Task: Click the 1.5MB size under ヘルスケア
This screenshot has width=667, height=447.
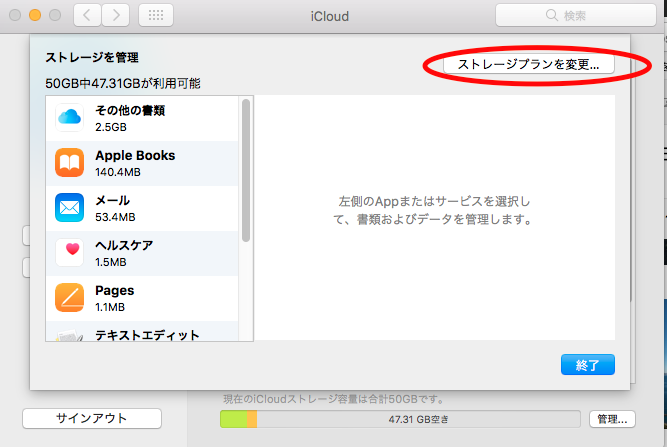Action: tap(111, 262)
